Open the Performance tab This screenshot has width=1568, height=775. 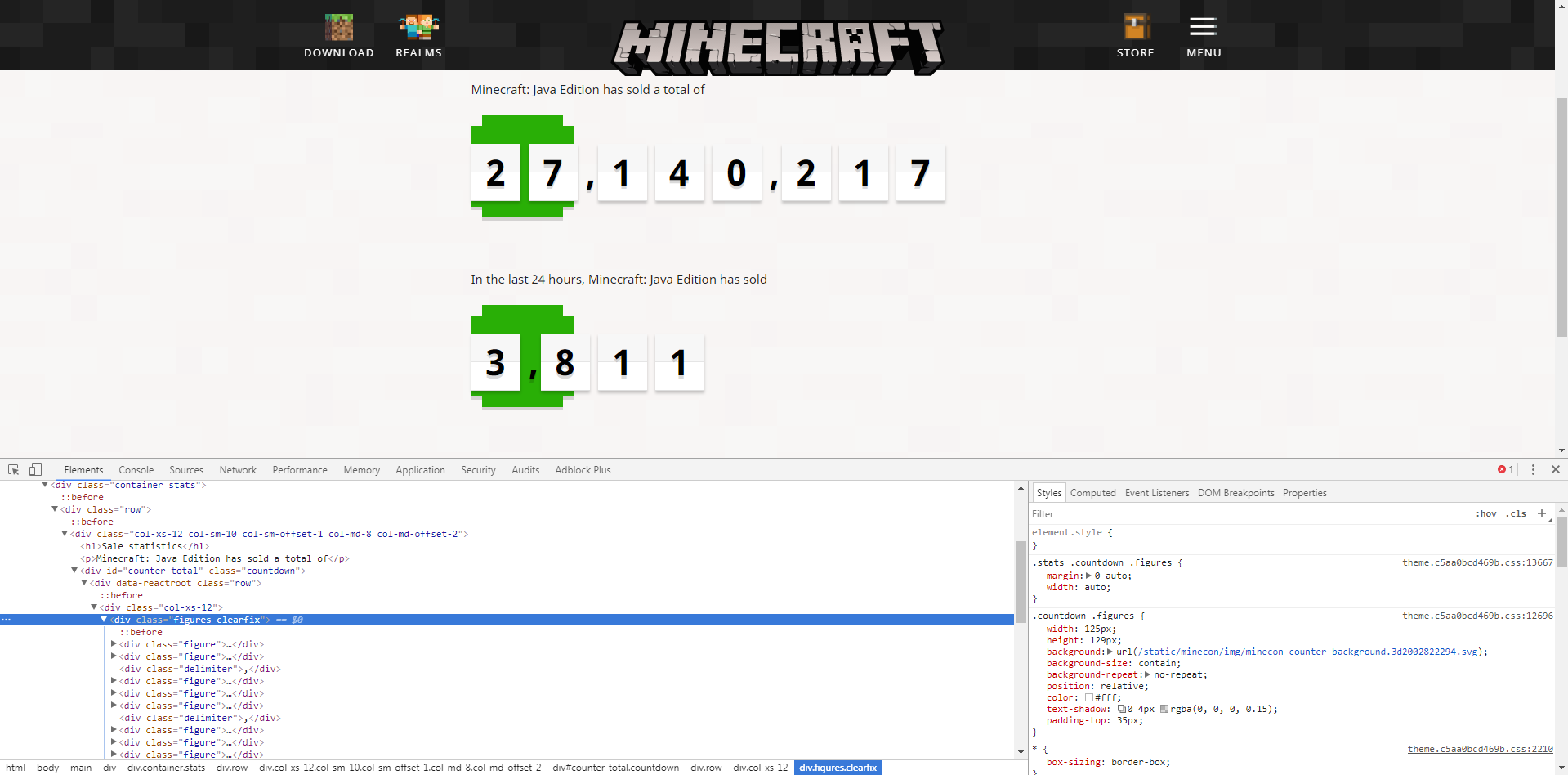(x=300, y=470)
